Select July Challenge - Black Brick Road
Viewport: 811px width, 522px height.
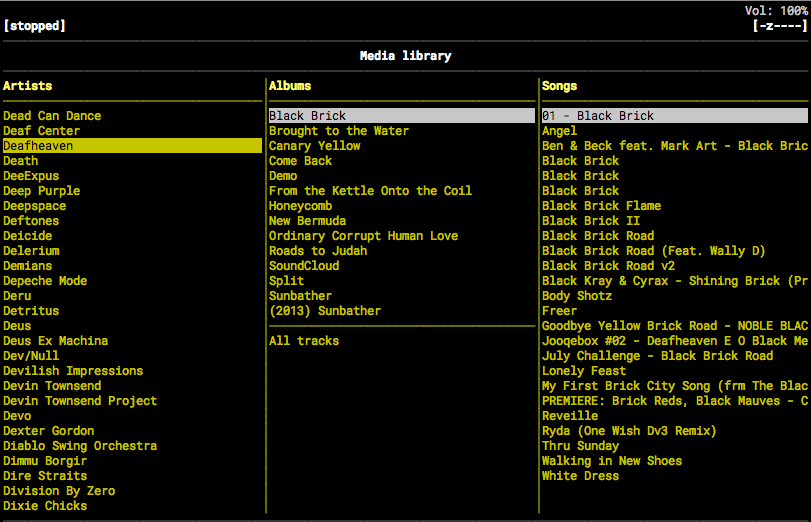(657, 356)
